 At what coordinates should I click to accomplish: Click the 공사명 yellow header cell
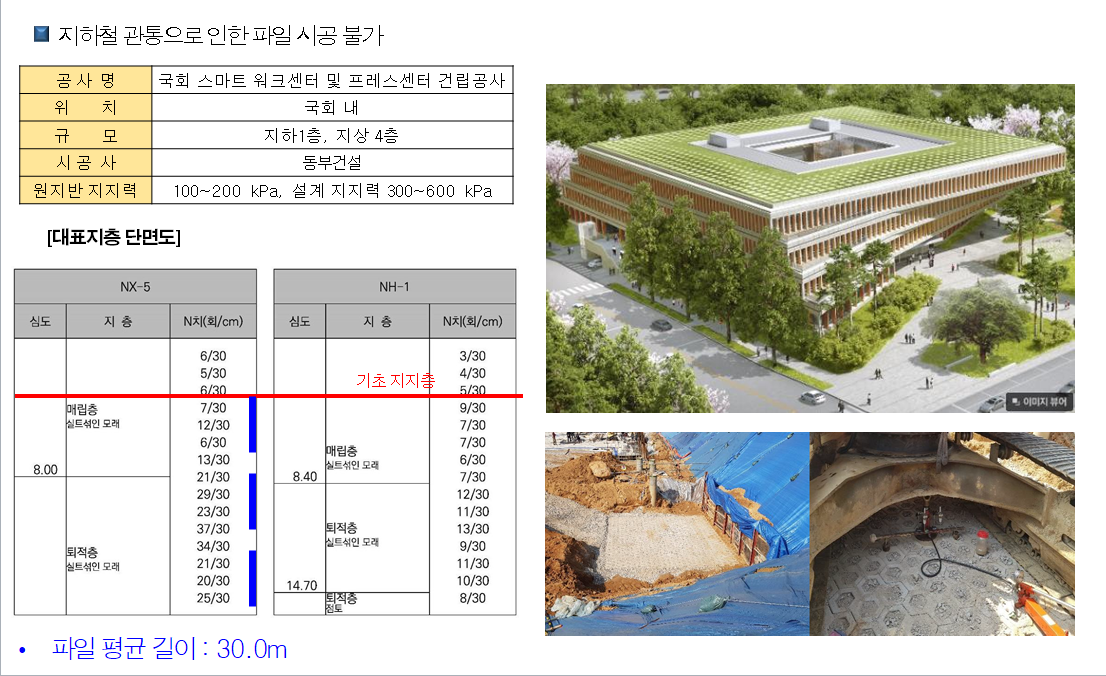pyautogui.click(x=85, y=80)
